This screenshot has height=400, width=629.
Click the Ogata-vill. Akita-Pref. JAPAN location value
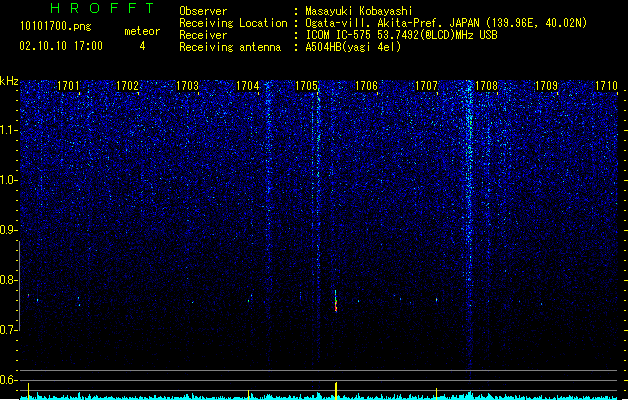point(446,23)
